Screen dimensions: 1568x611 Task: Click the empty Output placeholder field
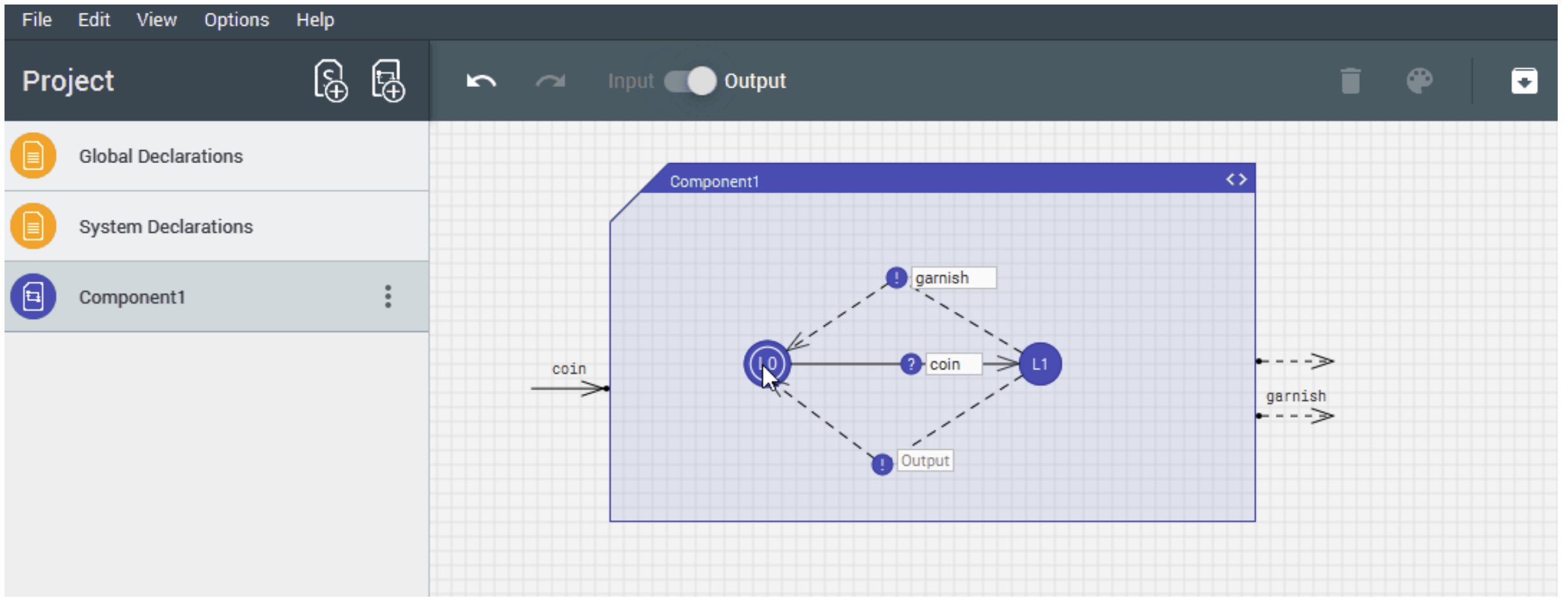click(925, 461)
